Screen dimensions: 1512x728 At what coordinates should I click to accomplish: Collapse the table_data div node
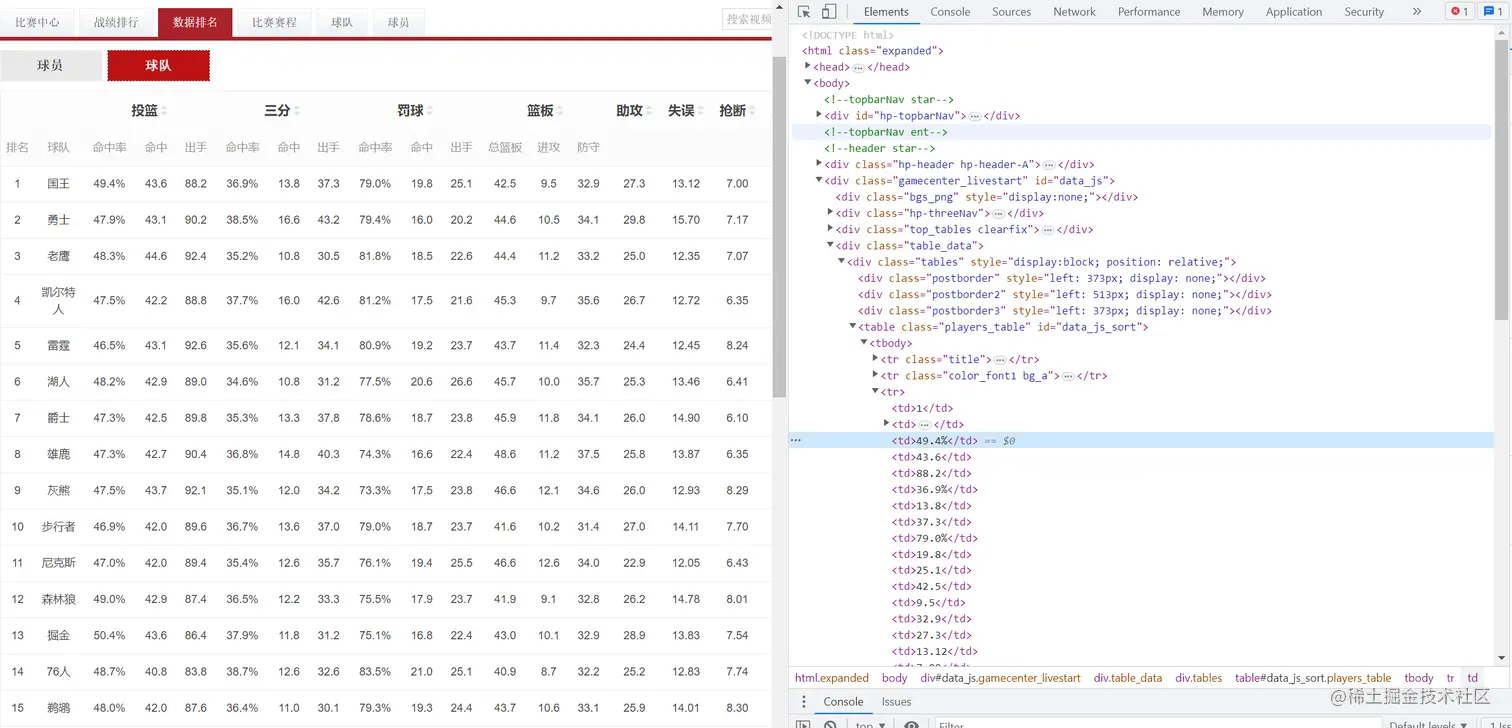point(830,245)
